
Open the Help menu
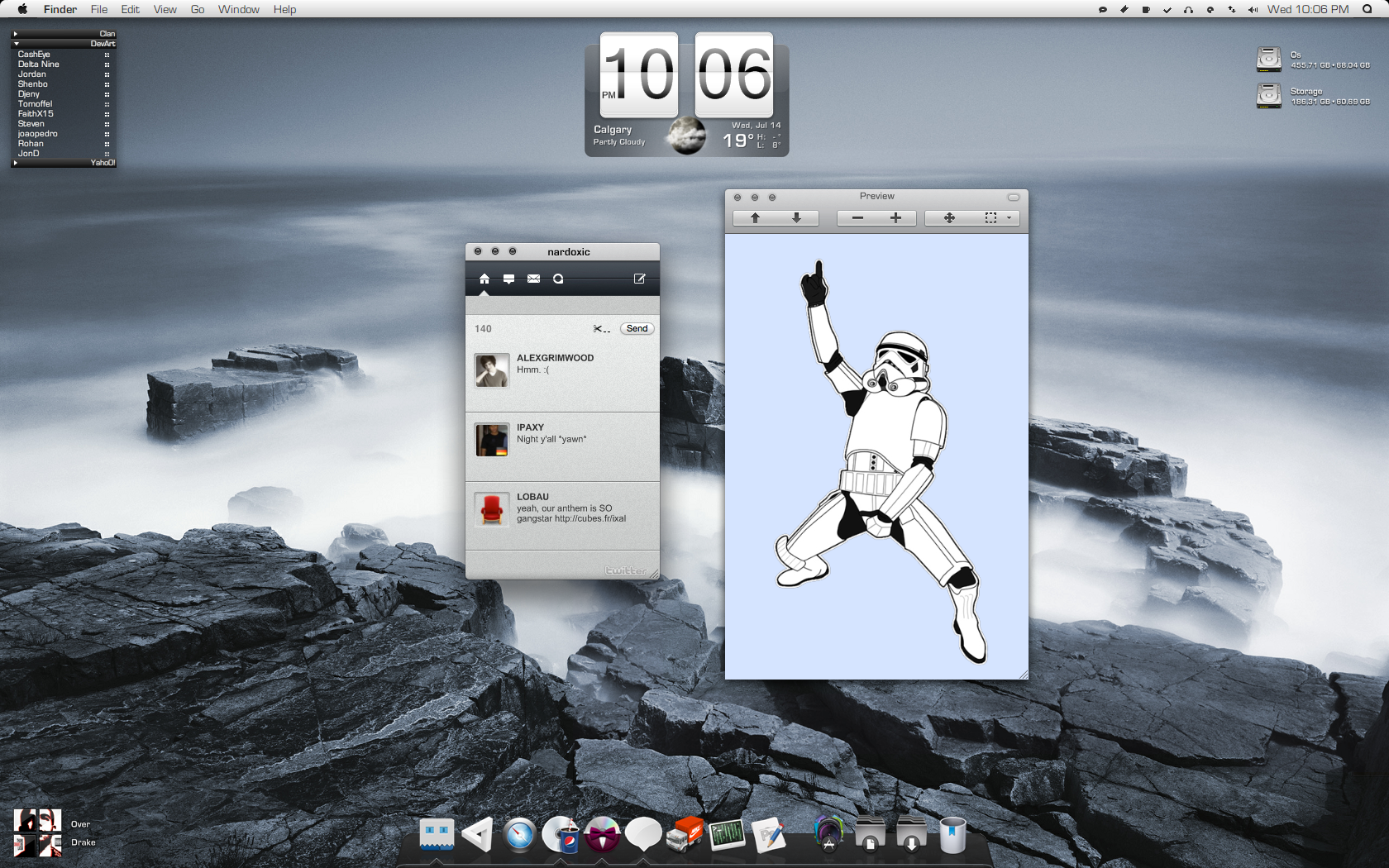[x=285, y=10]
